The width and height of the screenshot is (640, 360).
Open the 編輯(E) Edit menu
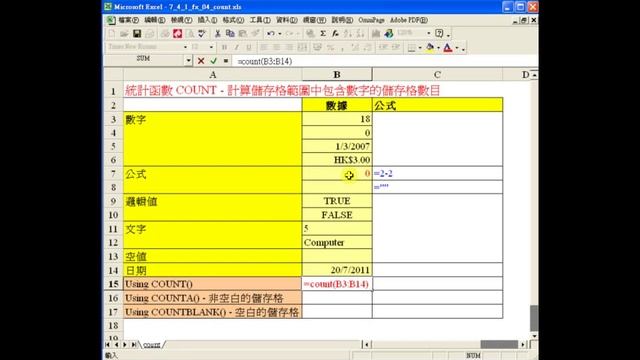(155, 20)
